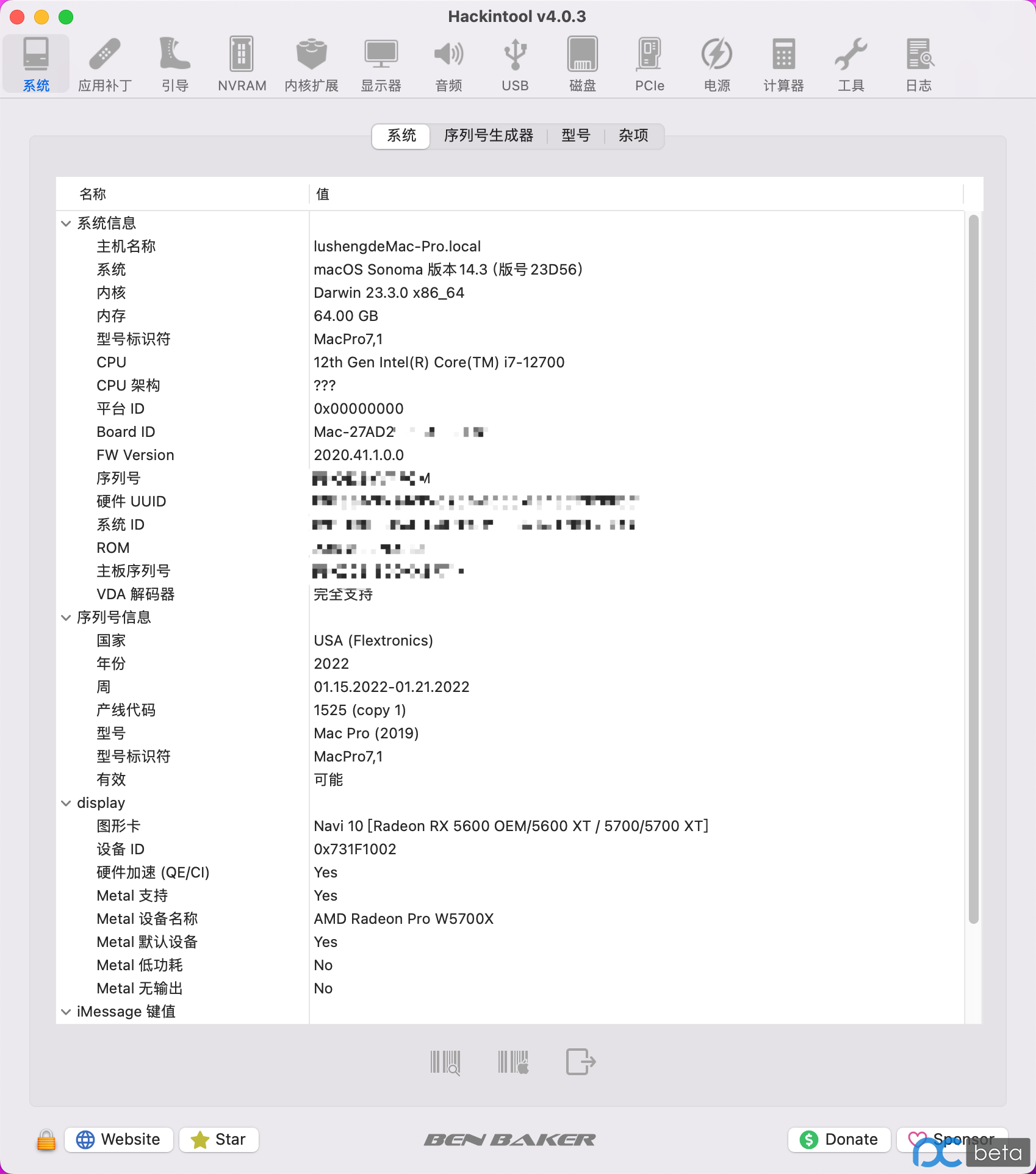Select the 0x731F1002 device ID value
This screenshot has height=1174, width=1036.
355,849
